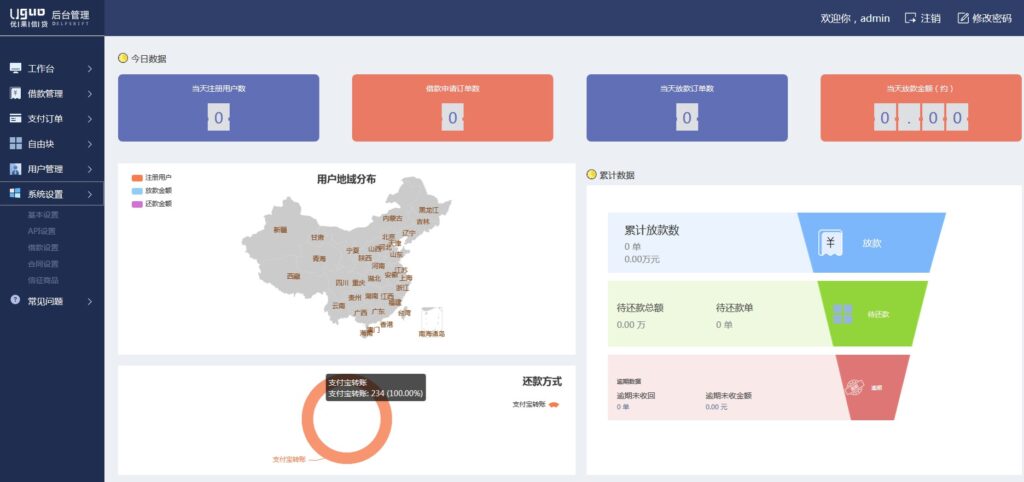
Task: Click the 待还款单 label
Action: click(x=735, y=308)
